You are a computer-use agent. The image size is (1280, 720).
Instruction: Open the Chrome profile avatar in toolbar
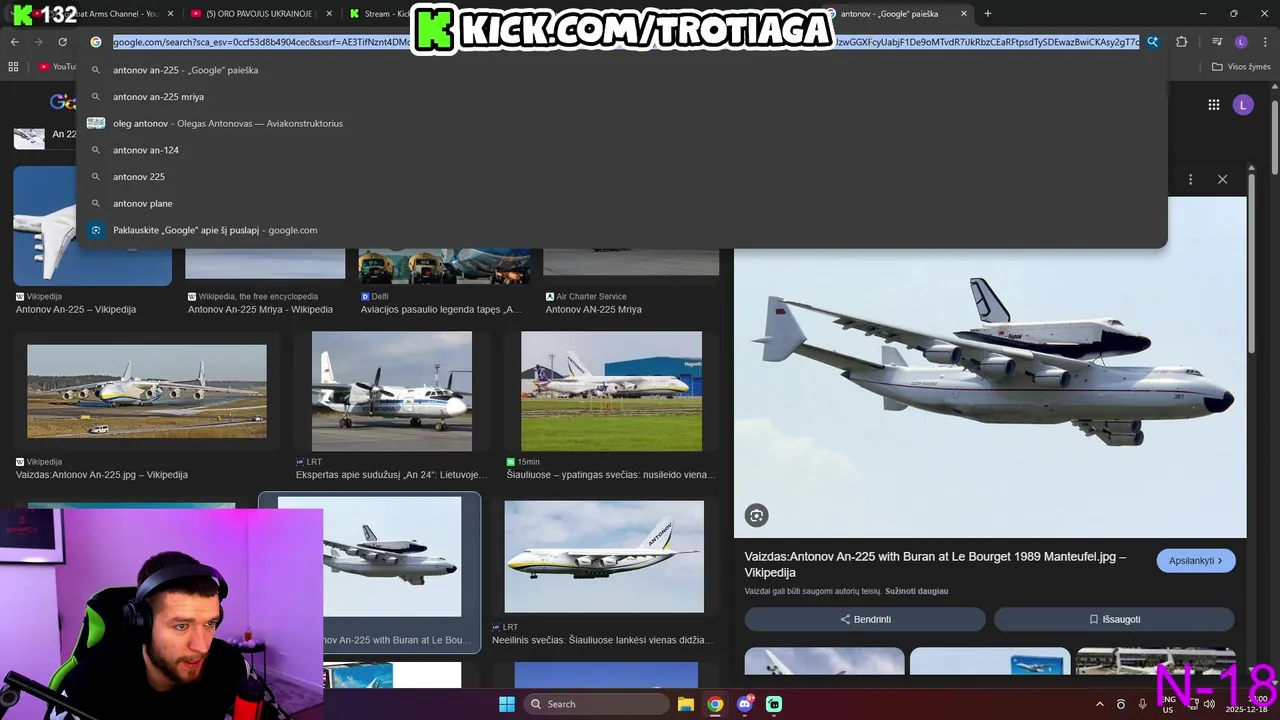pos(1241,42)
